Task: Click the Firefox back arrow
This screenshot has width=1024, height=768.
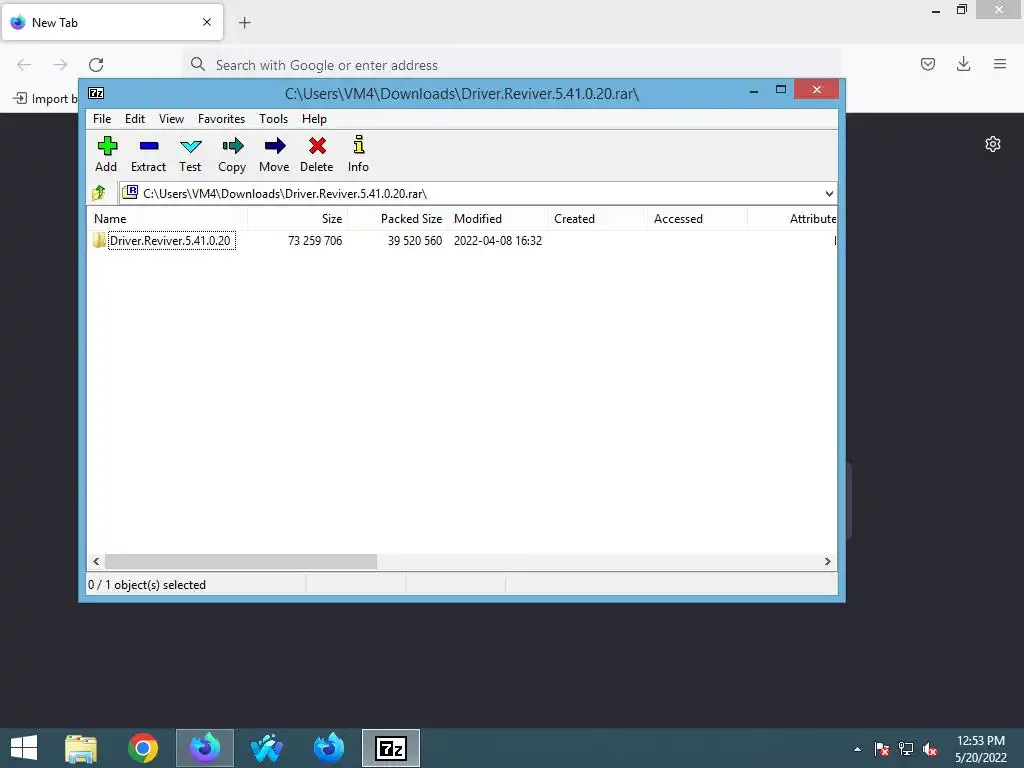Action: [x=24, y=65]
